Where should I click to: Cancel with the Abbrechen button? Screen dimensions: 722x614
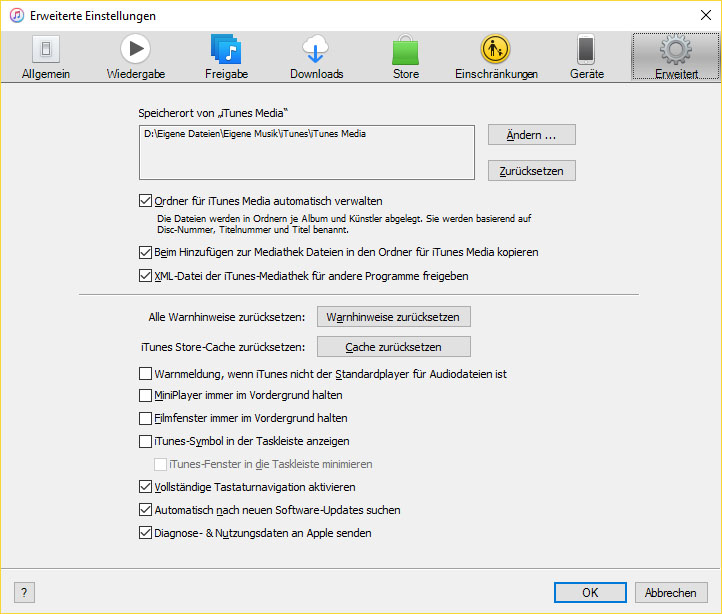(x=671, y=592)
